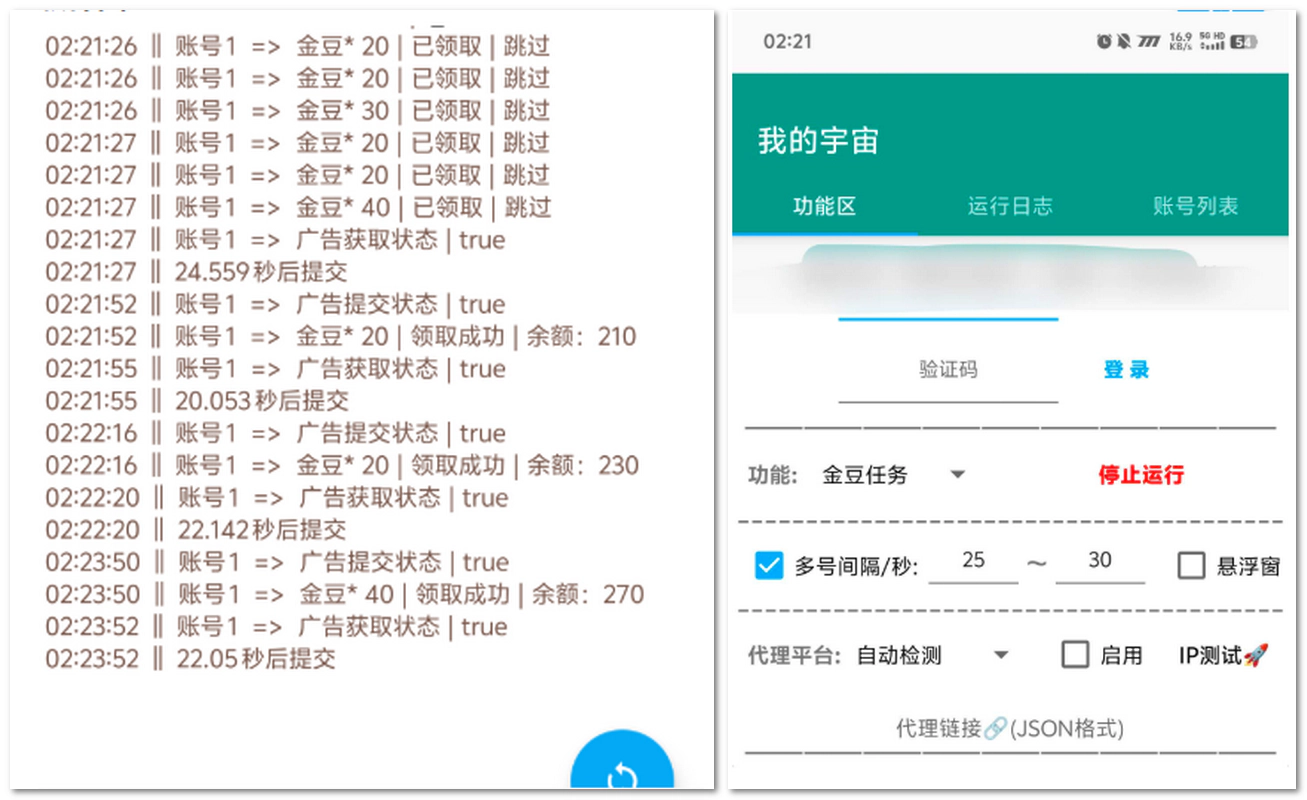This screenshot has height=800, width=1307.
Task: Tap the blue refresh floating button
Action: click(x=622, y=772)
